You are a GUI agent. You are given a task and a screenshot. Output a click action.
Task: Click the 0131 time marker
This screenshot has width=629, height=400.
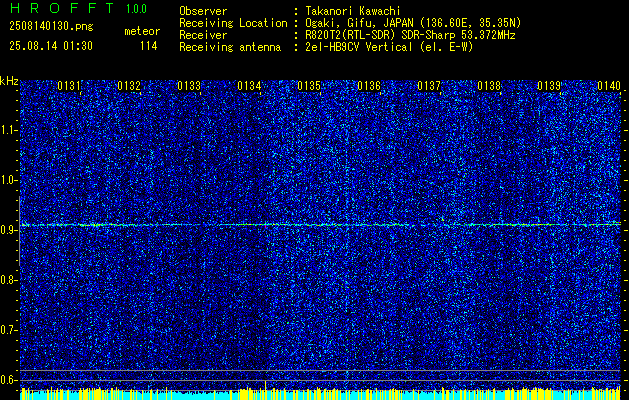[69, 86]
